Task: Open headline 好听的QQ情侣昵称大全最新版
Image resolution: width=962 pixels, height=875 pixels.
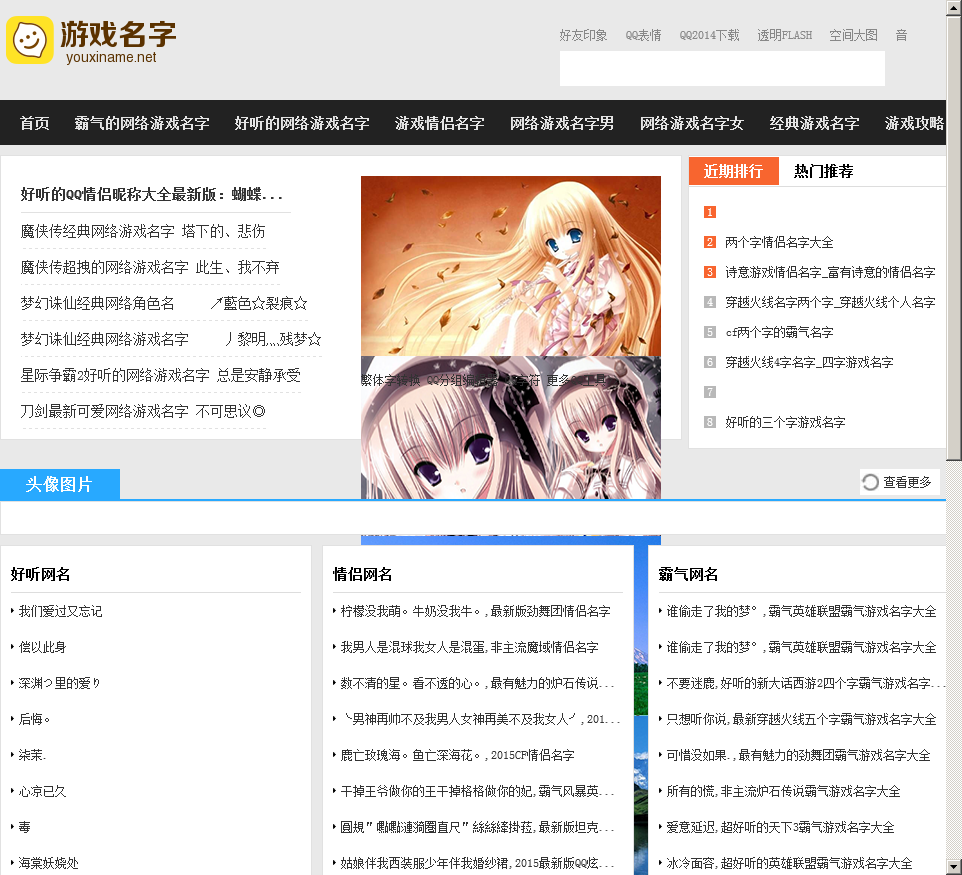Action: pos(152,195)
